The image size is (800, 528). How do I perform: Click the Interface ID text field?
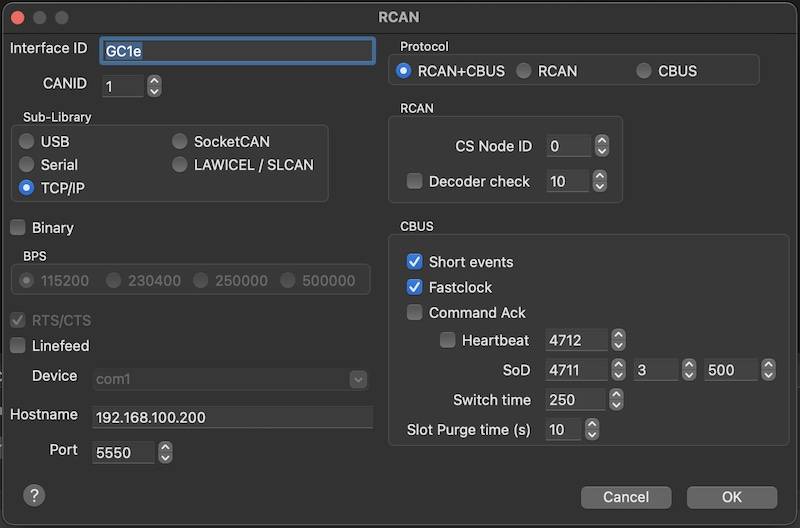tap(237, 50)
